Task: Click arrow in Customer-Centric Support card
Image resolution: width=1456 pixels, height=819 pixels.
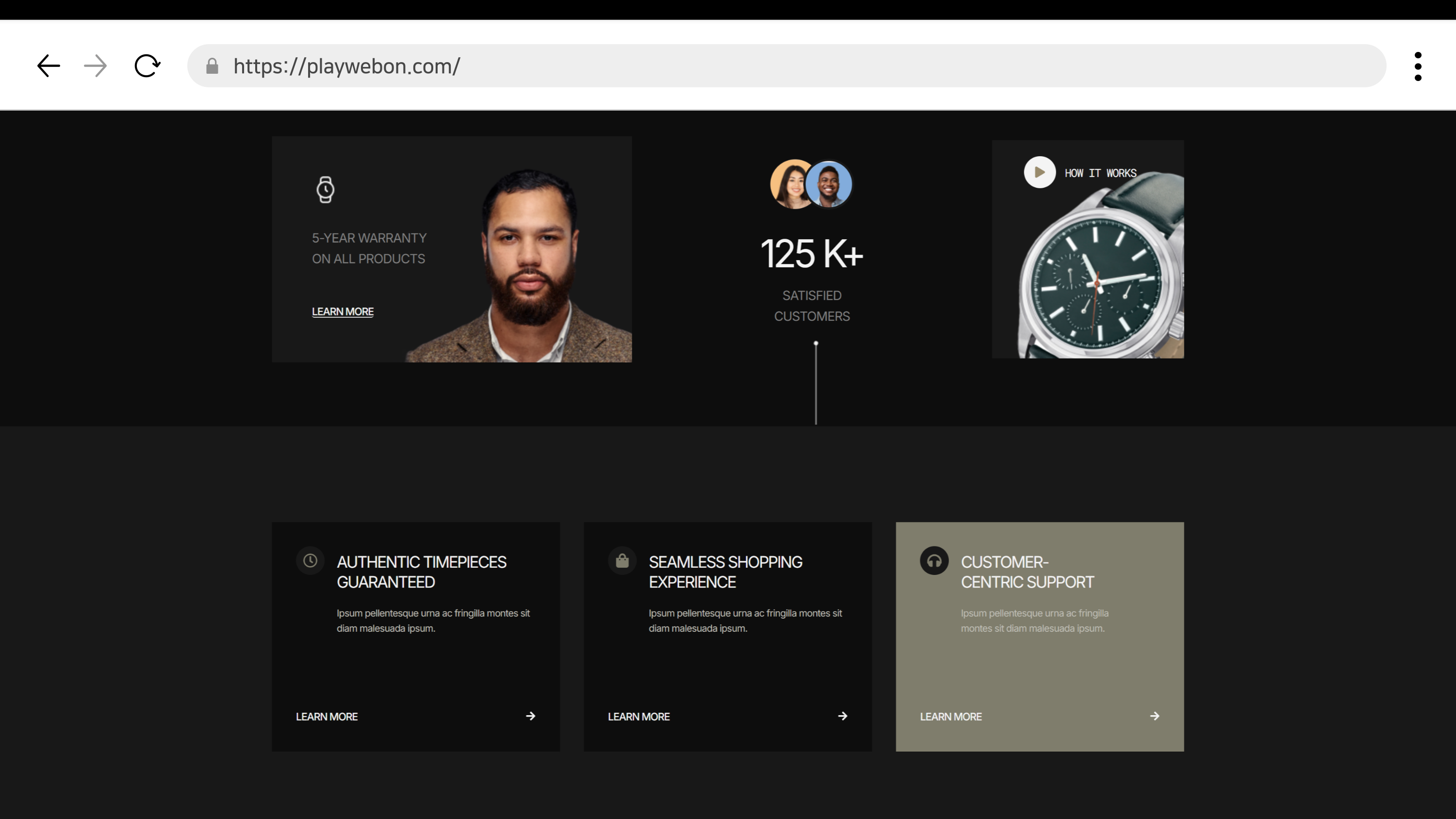Action: tap(1154, 716)
